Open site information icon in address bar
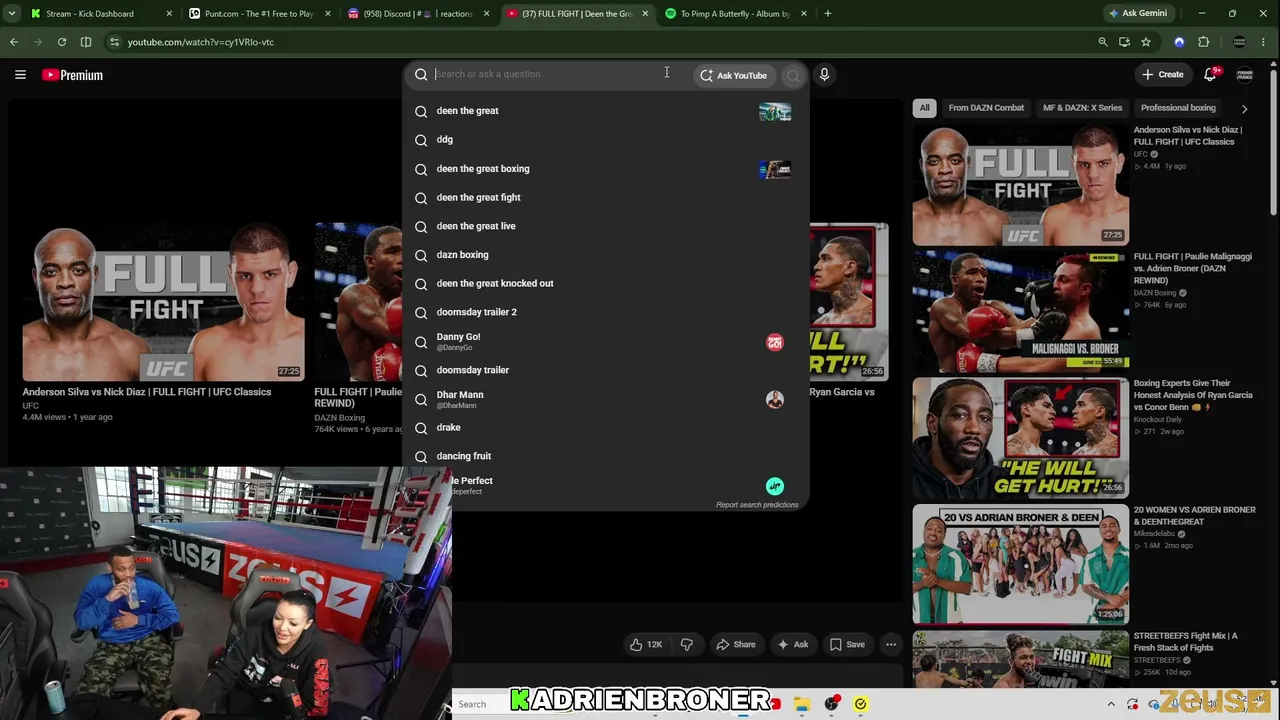 coord(113,42)
